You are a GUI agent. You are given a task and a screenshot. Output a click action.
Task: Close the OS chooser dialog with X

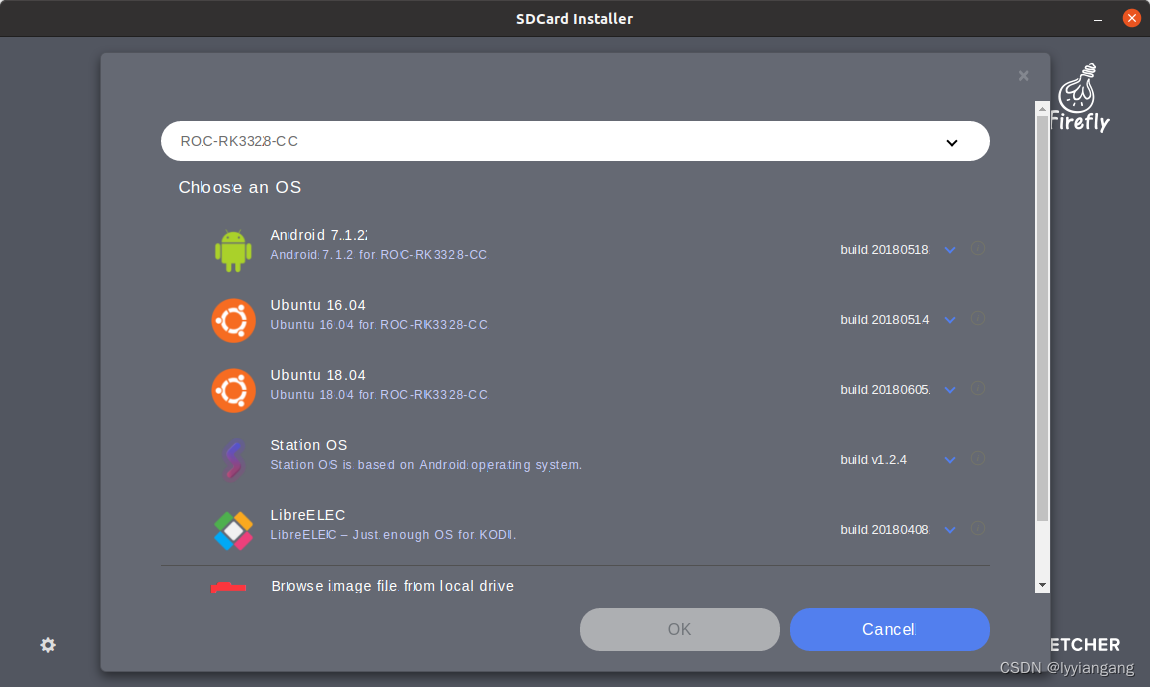tap(1023, 76)
